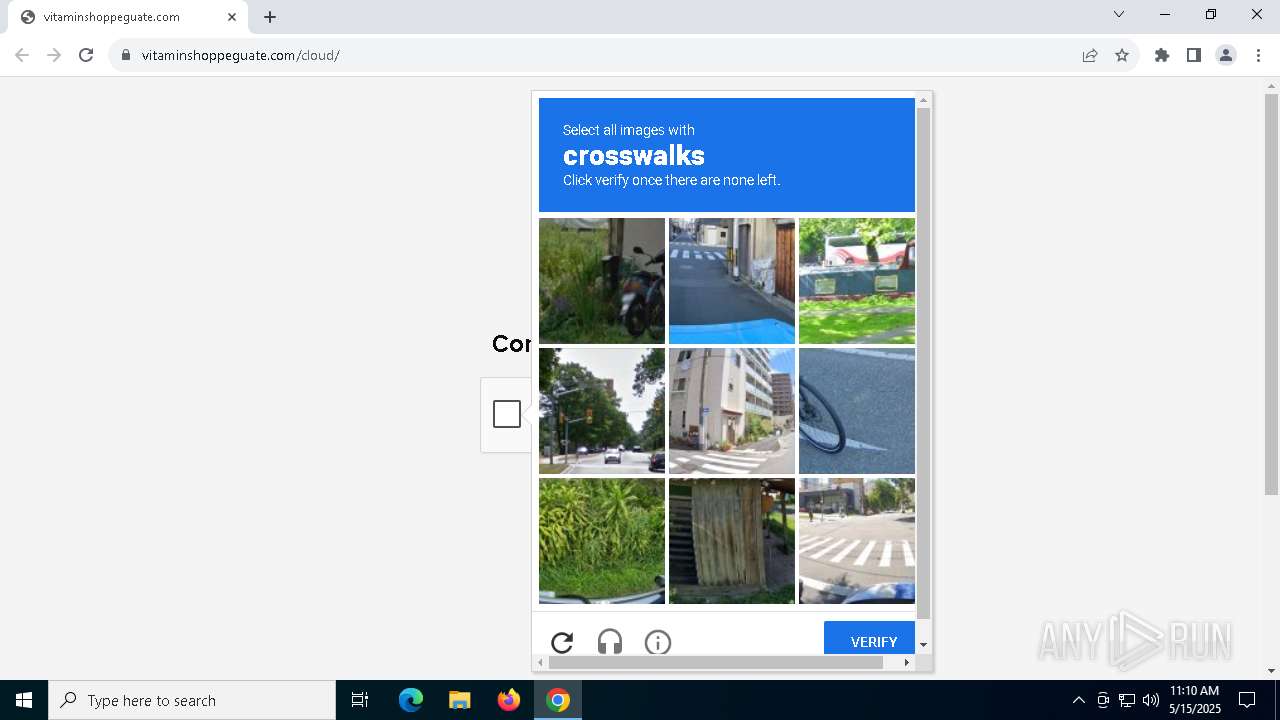Open a new browser tab
1280x720 pixels.
pos(270,17)
